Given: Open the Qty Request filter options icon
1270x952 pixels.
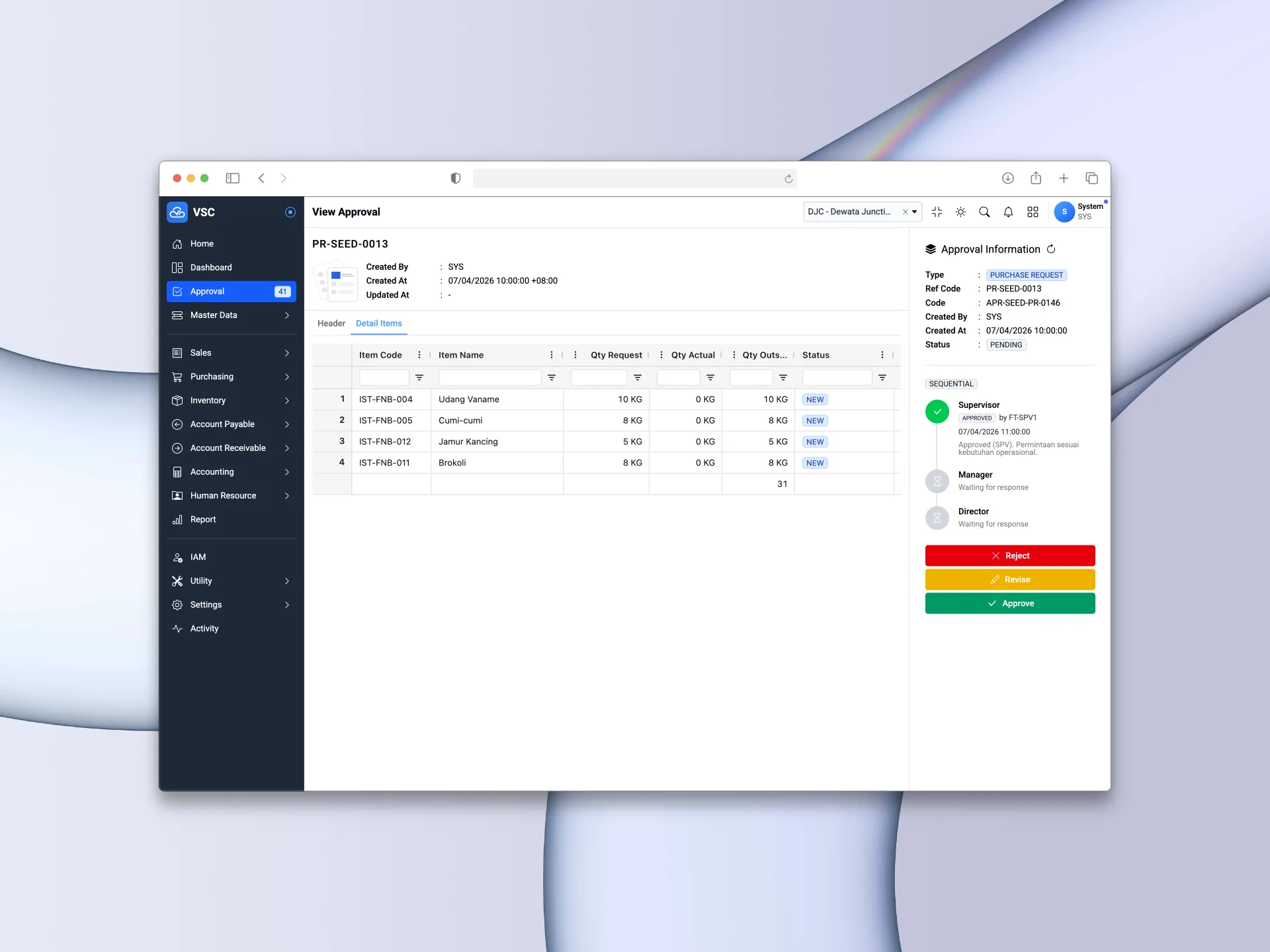Looking at the screenshot, I should 638,377.
